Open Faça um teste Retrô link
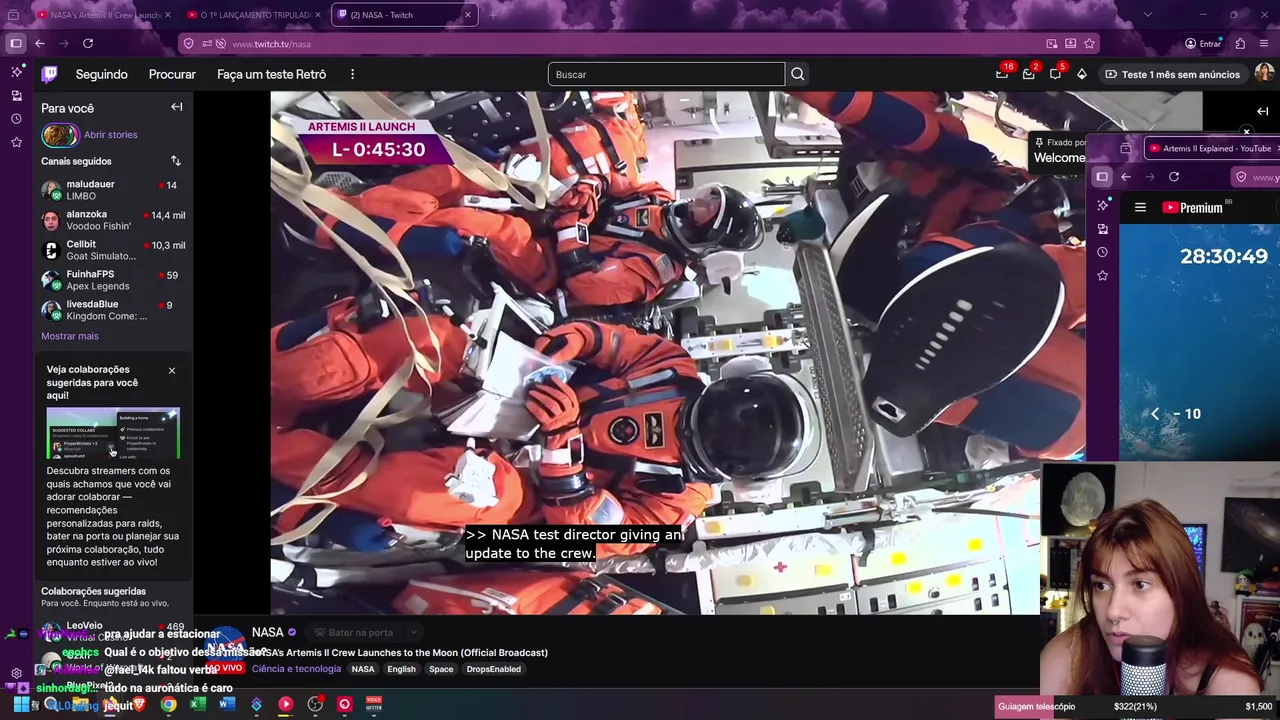 (x=271, y=74)
